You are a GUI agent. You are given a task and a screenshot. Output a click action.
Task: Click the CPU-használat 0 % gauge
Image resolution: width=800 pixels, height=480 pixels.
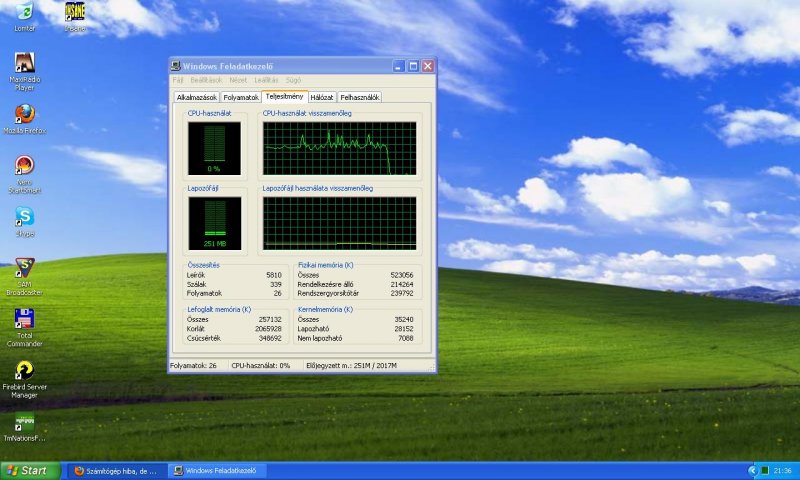pyautogui.click(x=214, y=148)
